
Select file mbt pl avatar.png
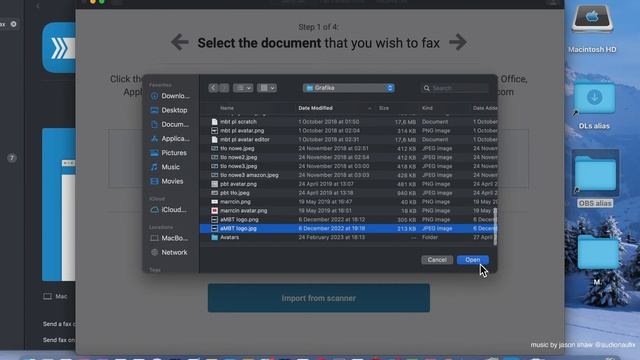tap(348, 131)
